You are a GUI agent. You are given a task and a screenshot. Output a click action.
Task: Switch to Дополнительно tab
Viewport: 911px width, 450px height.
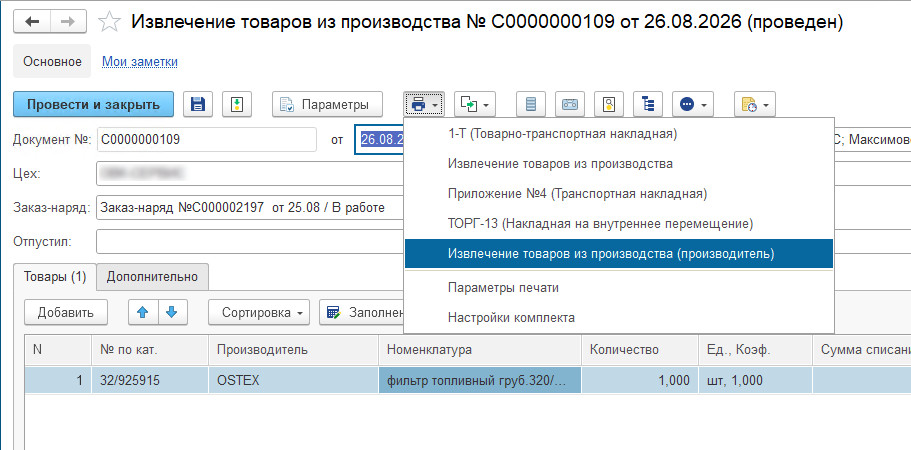(152, 277)
